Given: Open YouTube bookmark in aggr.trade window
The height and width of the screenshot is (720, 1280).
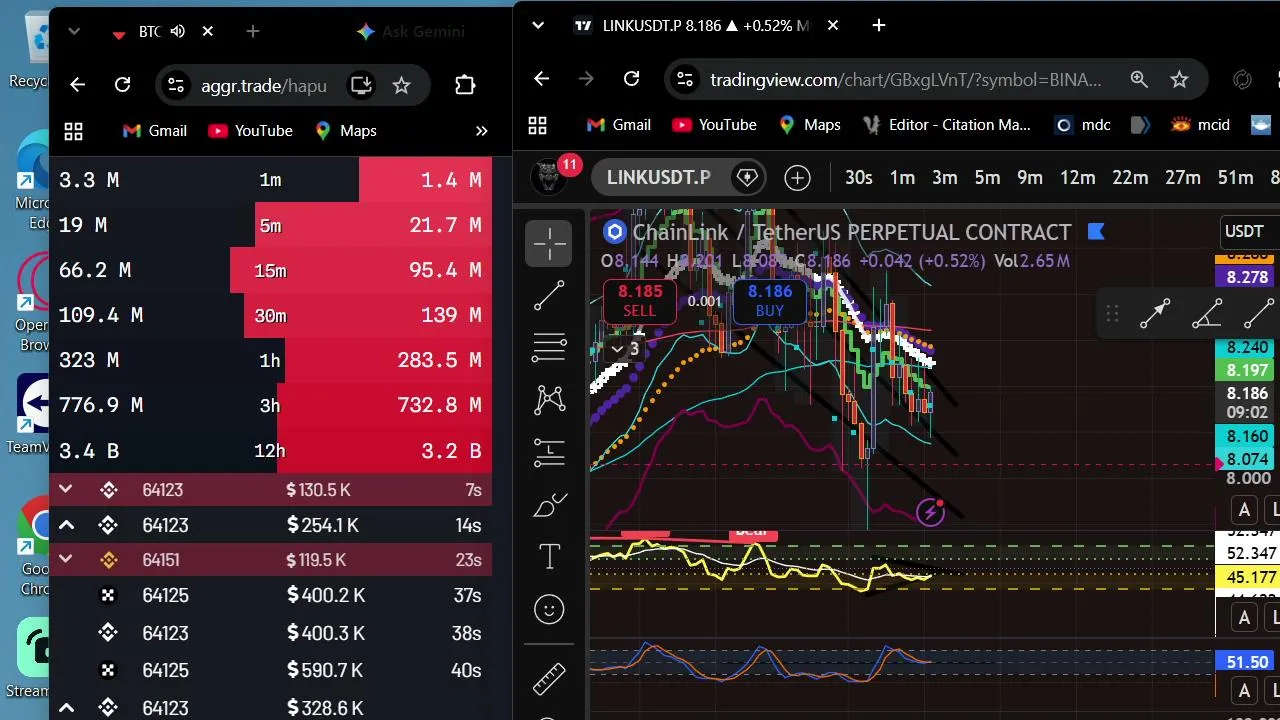Looking at the screenshot, I should point(250,131).
